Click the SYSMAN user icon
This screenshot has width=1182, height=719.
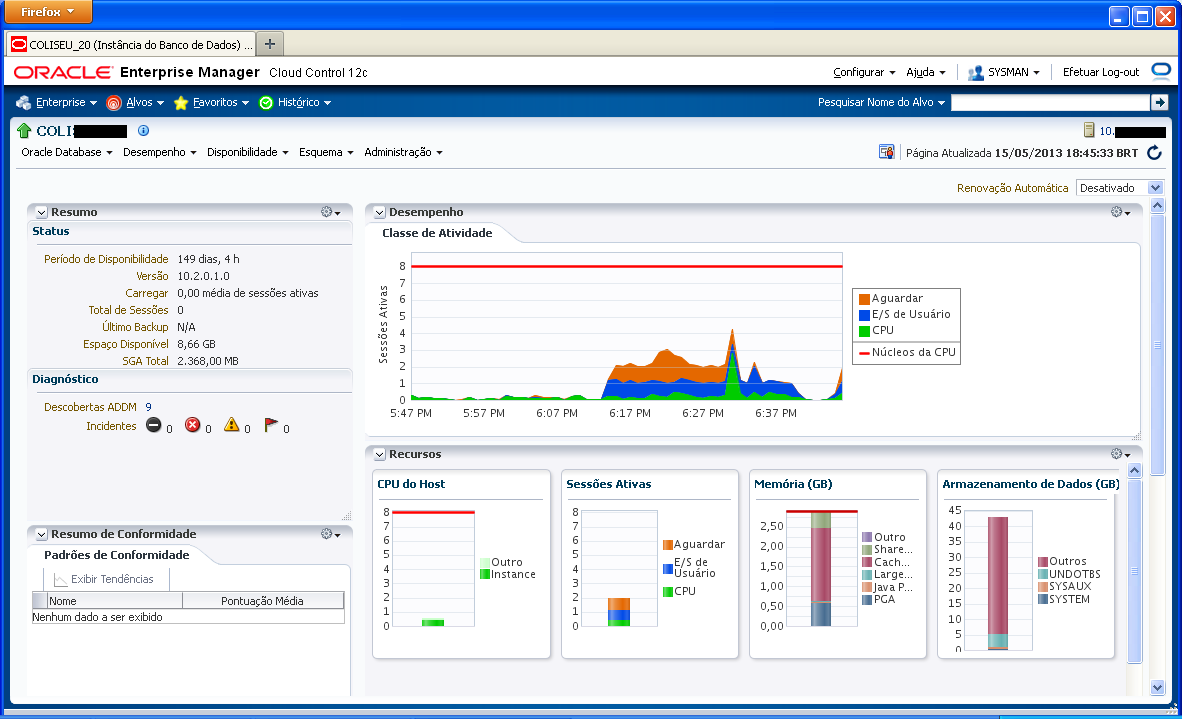[976, 72]
